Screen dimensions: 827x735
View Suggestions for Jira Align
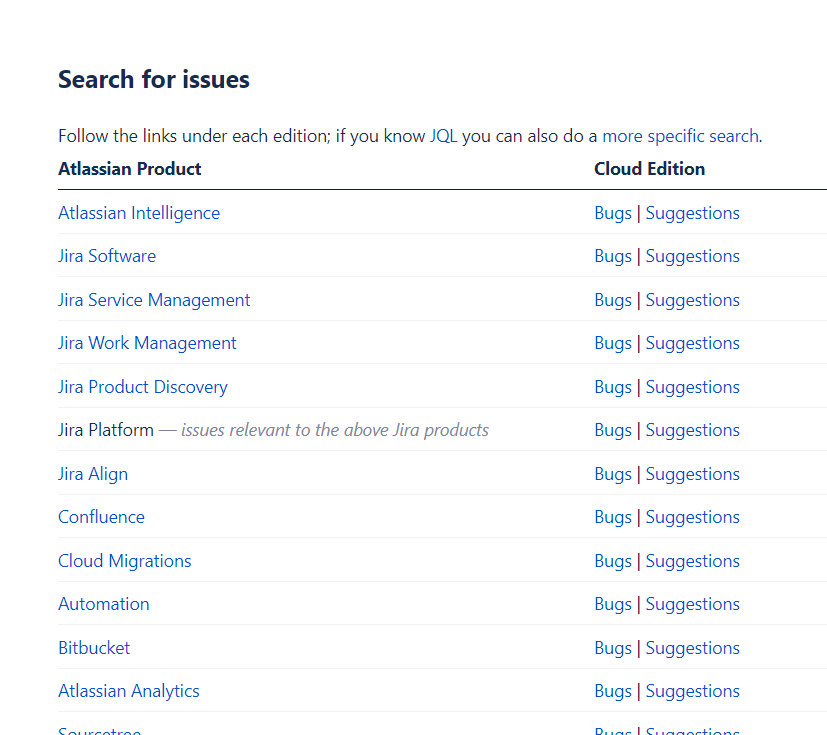pyautogui.click(x=693, y=474)
